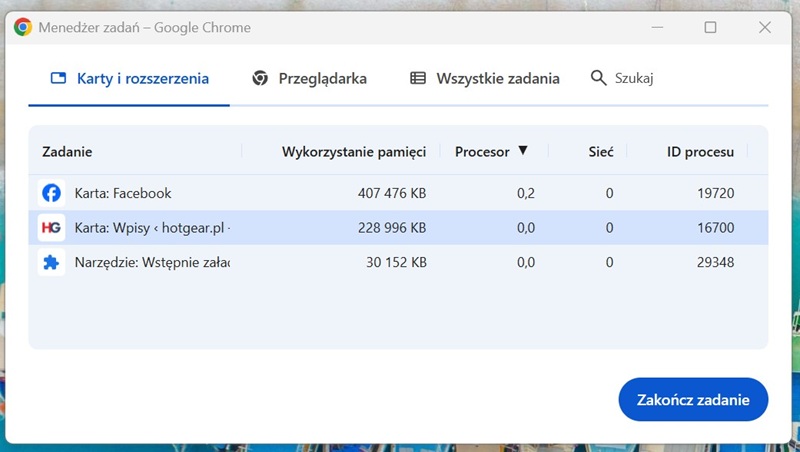
Task: Sort by ID procesu column
Action: tap(700, 152)
